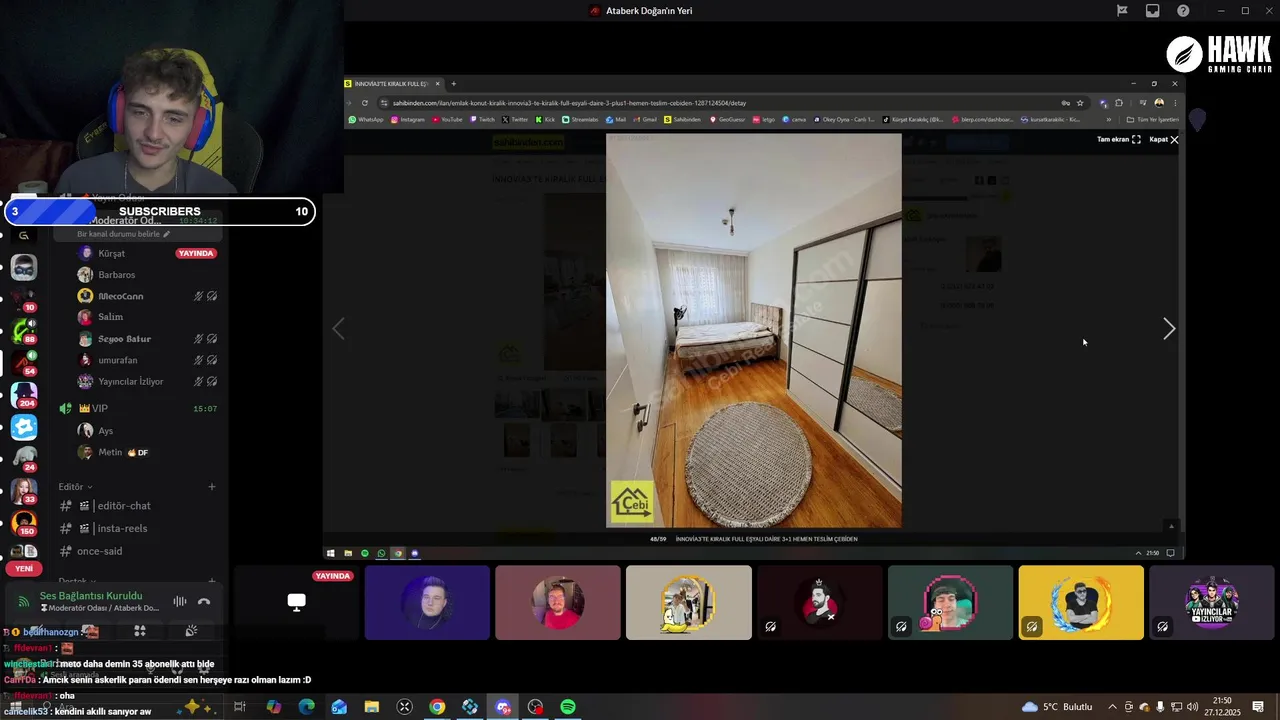This screenshot has height=720, width=1280.
Task: Select MecoCann in the voice channel
Action: [148, 297]
